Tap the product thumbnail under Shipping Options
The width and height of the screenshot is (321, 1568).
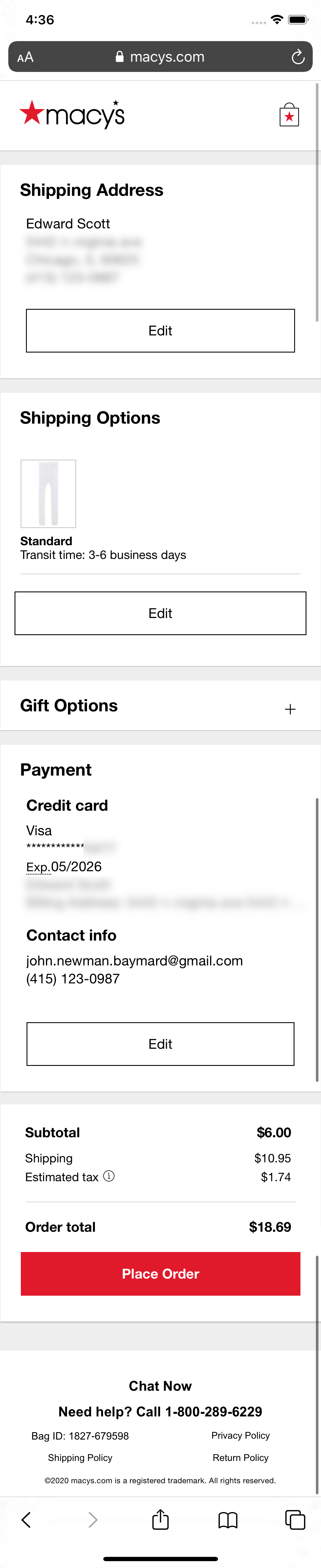click(x=47, y=494)
